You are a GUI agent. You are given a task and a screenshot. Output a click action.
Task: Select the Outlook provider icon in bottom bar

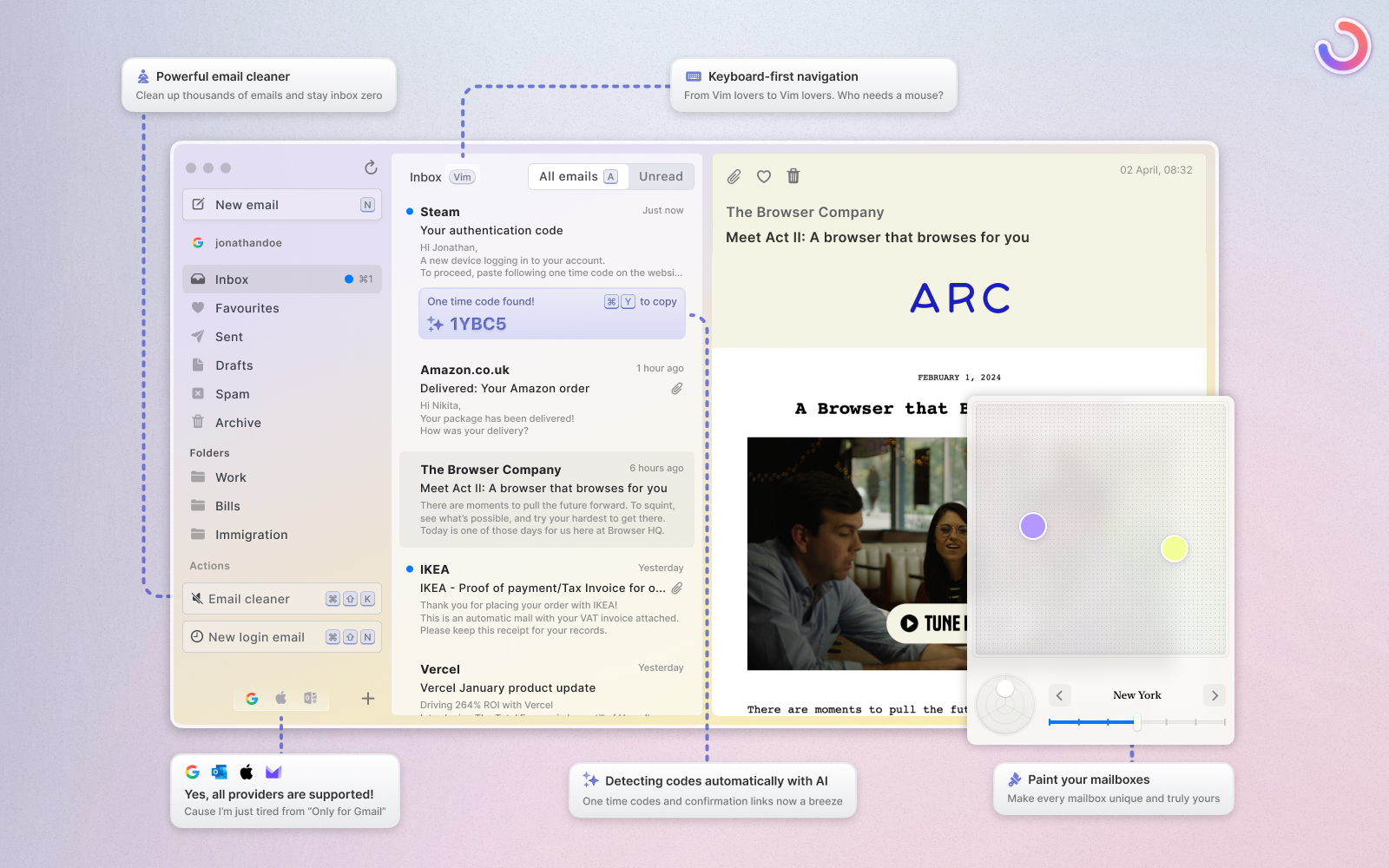tap(310, 698)
